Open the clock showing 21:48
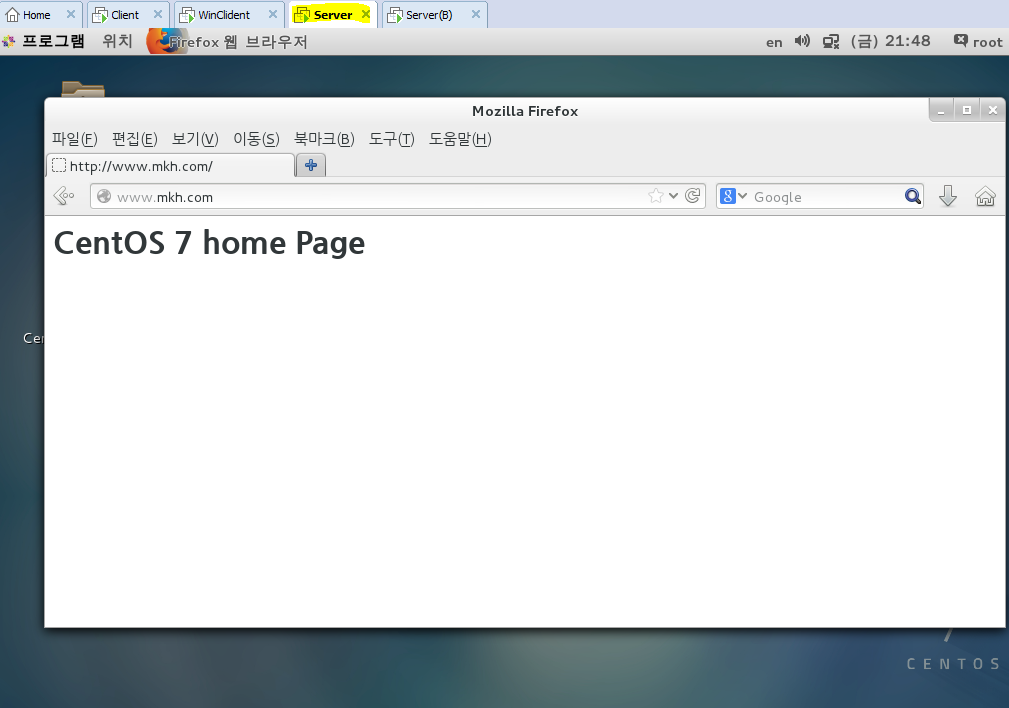This screenshot has width=1009, height=708. click(x=890, y=41)
